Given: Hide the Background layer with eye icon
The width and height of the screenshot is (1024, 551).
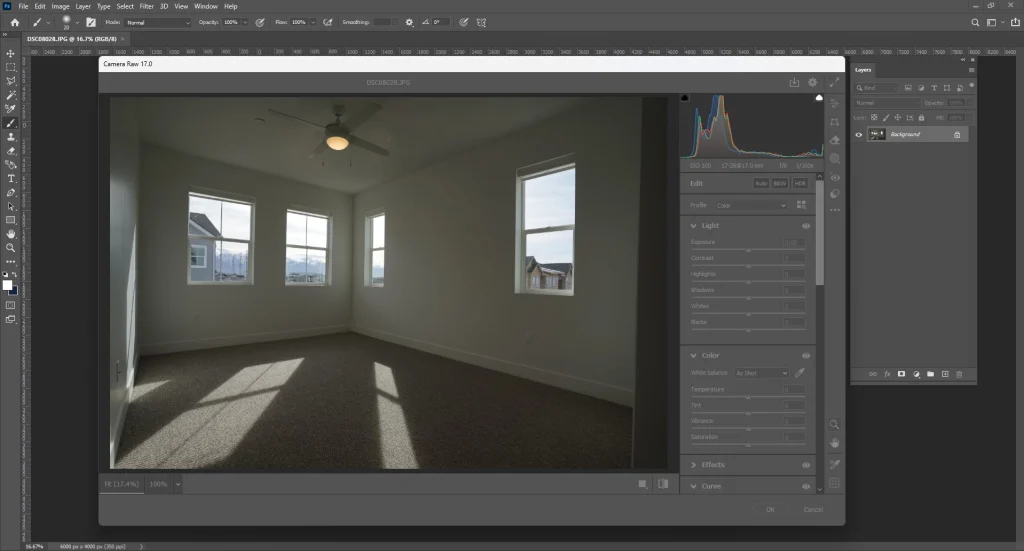Looking at the screenshot, I should [858, 134].
